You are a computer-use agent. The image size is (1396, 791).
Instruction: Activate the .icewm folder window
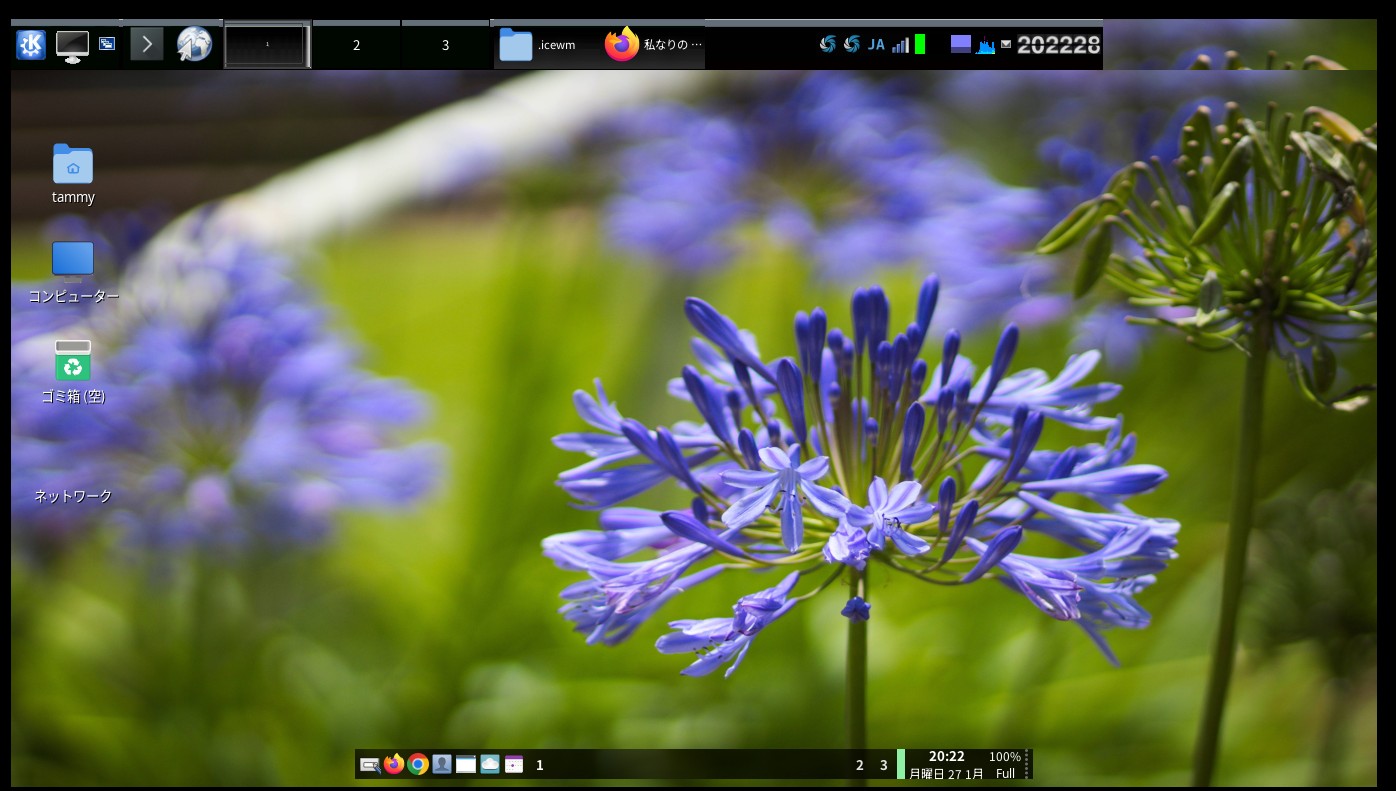[x=540, y=45]
